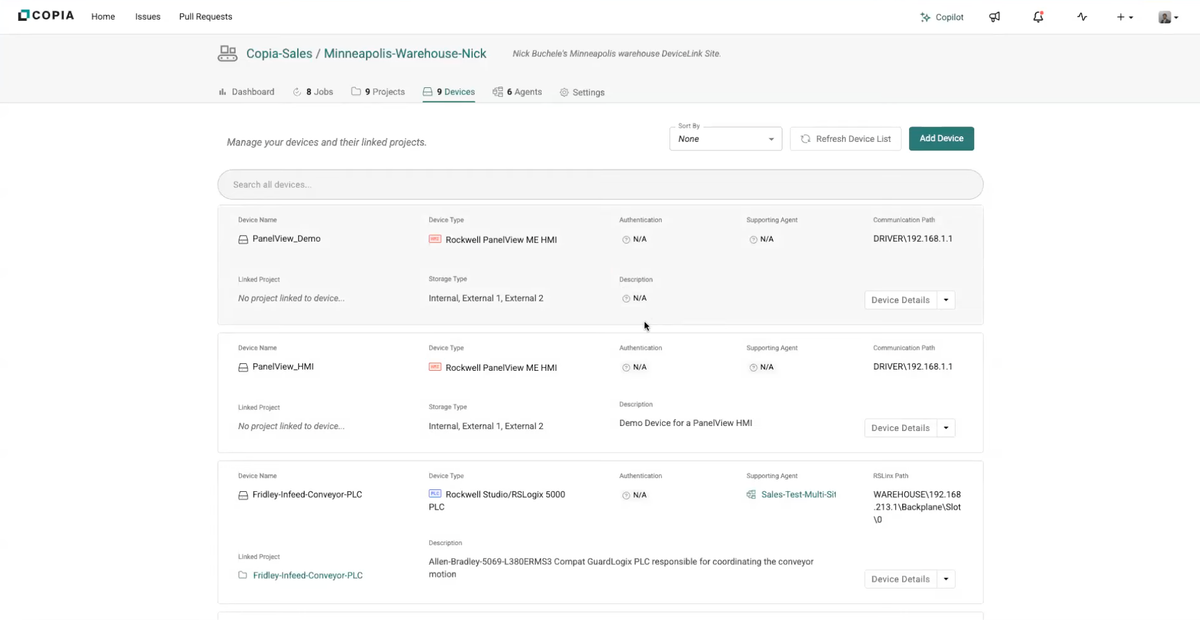Click the folder icon beside linked Fridley project

tap(243, 576)
